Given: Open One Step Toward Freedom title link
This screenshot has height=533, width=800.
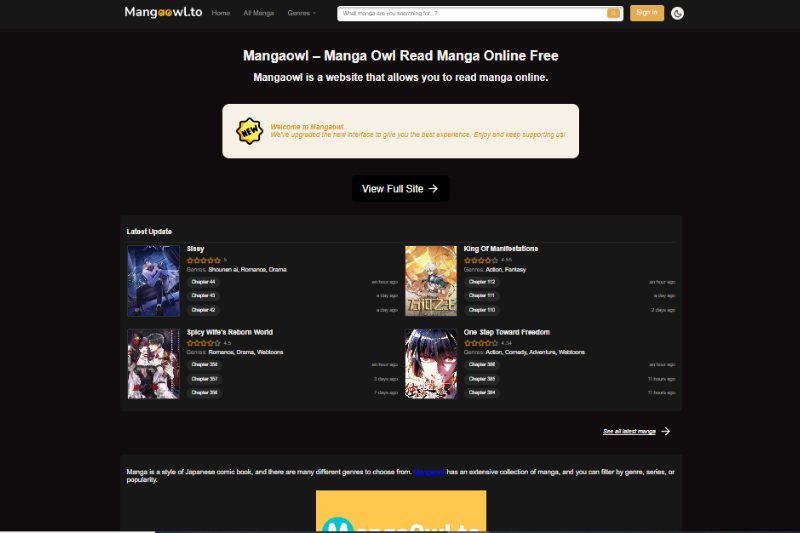Looking at the screenshot, I should click(x=507, y=332).
